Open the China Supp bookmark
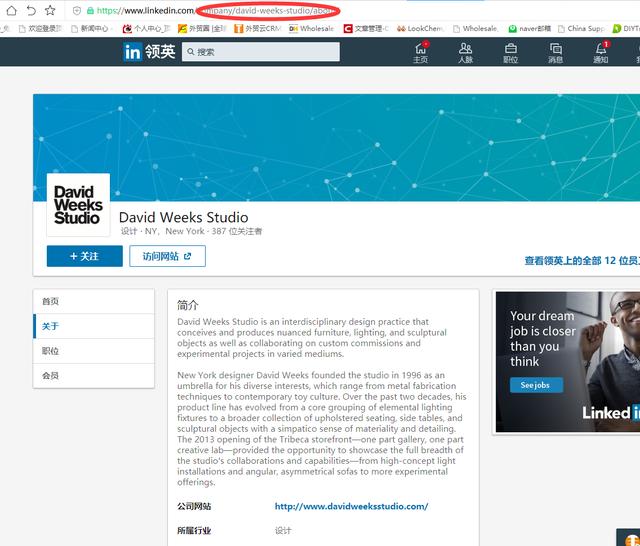The width and height of the screenshot is (640, 546). 581,29
